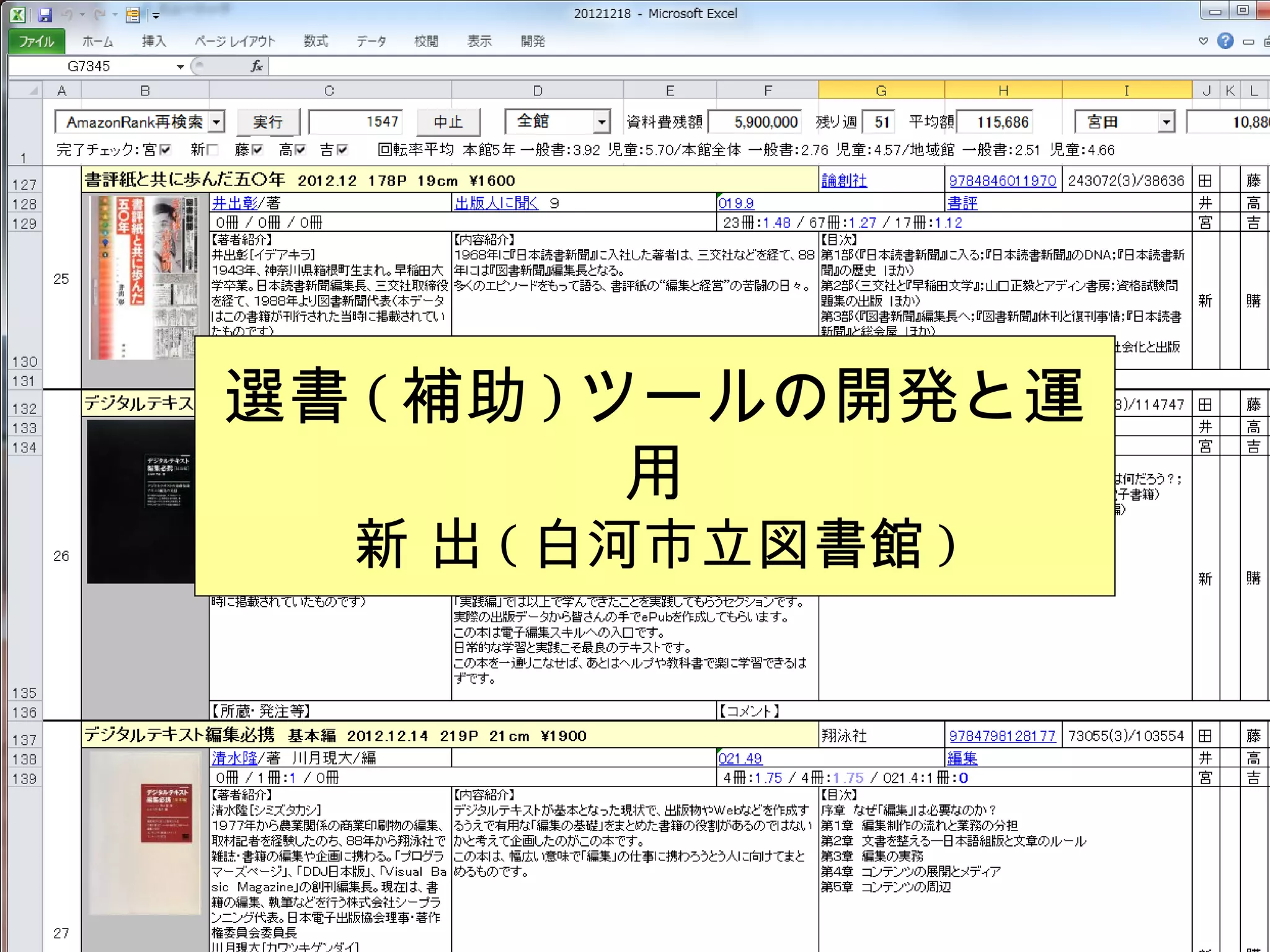
Task: Open the 全館 dropdown list
Action: click(x=601, y=122)
